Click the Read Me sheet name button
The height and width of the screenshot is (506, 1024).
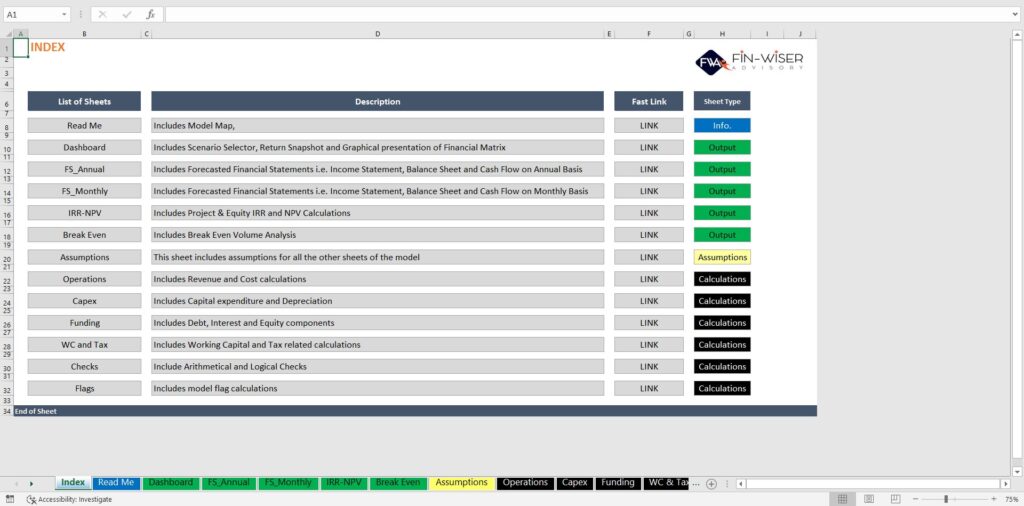(x=84, y=126)
